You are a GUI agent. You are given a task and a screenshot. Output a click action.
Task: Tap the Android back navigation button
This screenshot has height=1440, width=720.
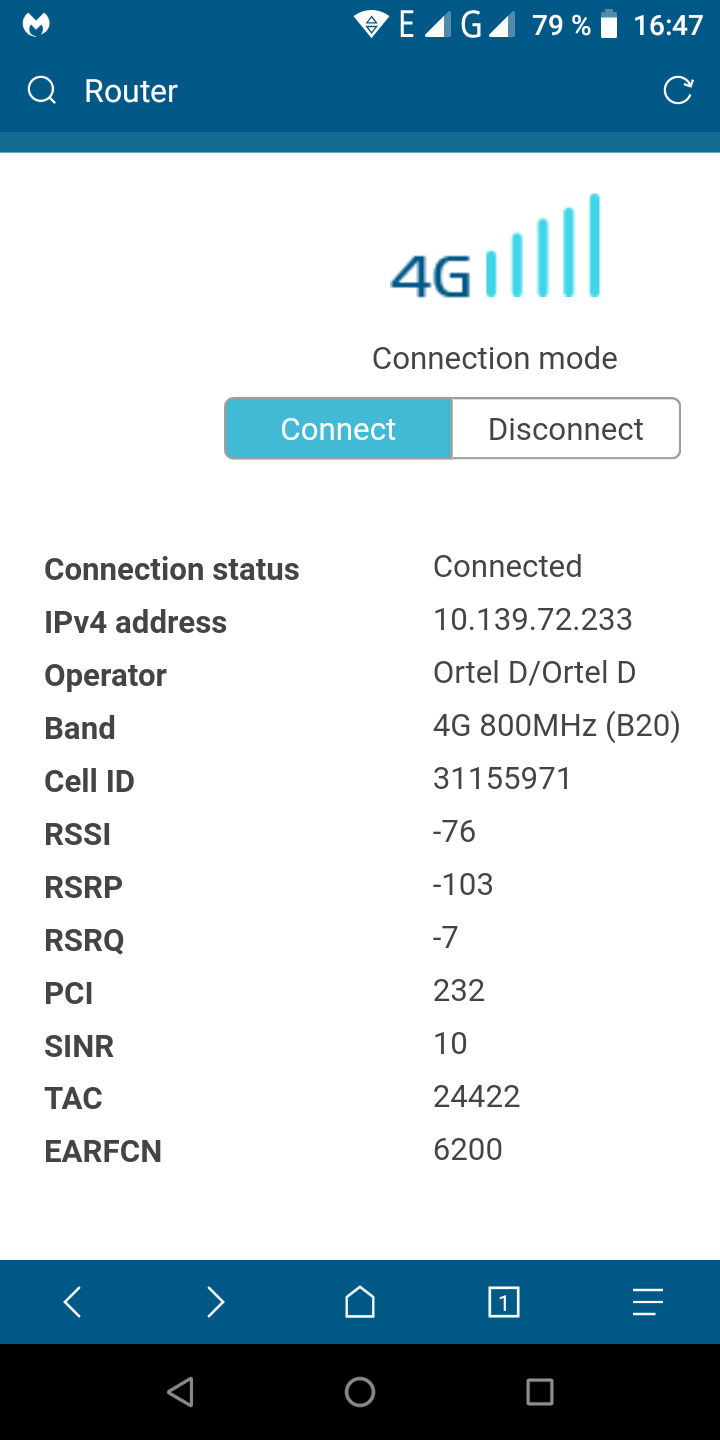[180, 1392]
